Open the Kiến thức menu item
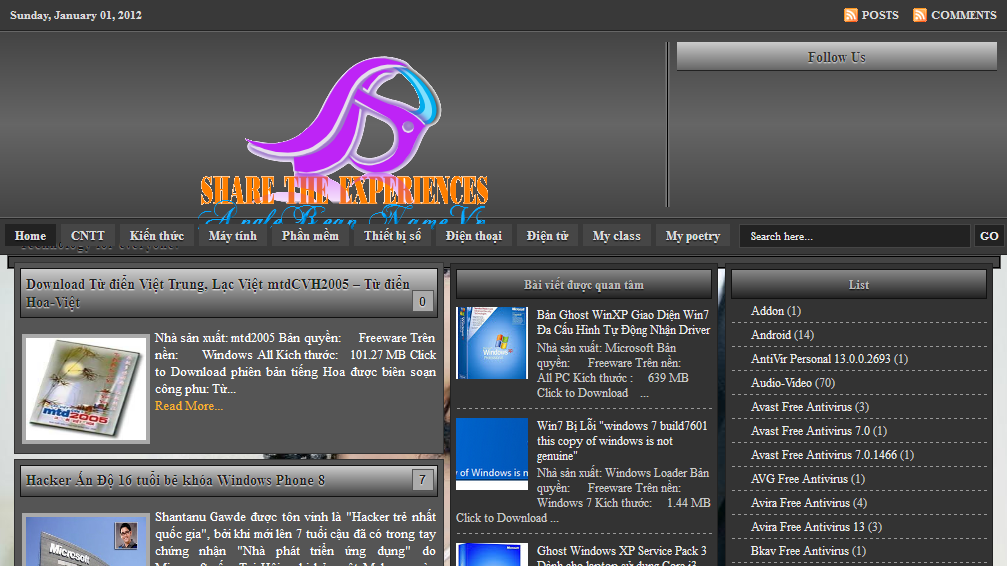 157,236
